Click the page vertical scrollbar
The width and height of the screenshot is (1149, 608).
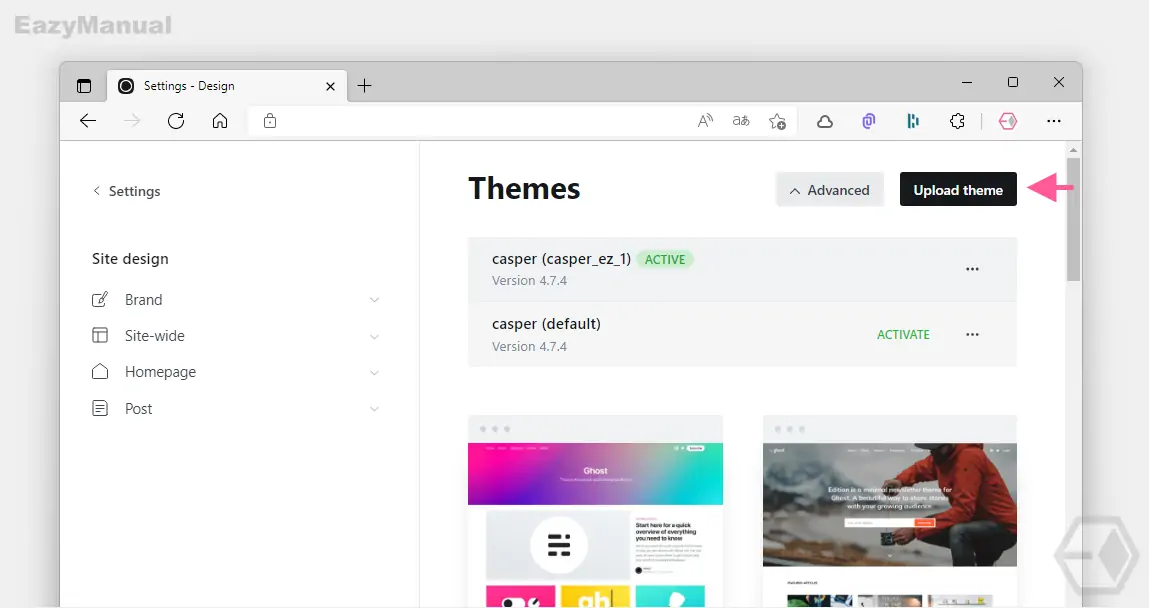click(1074, 220)
